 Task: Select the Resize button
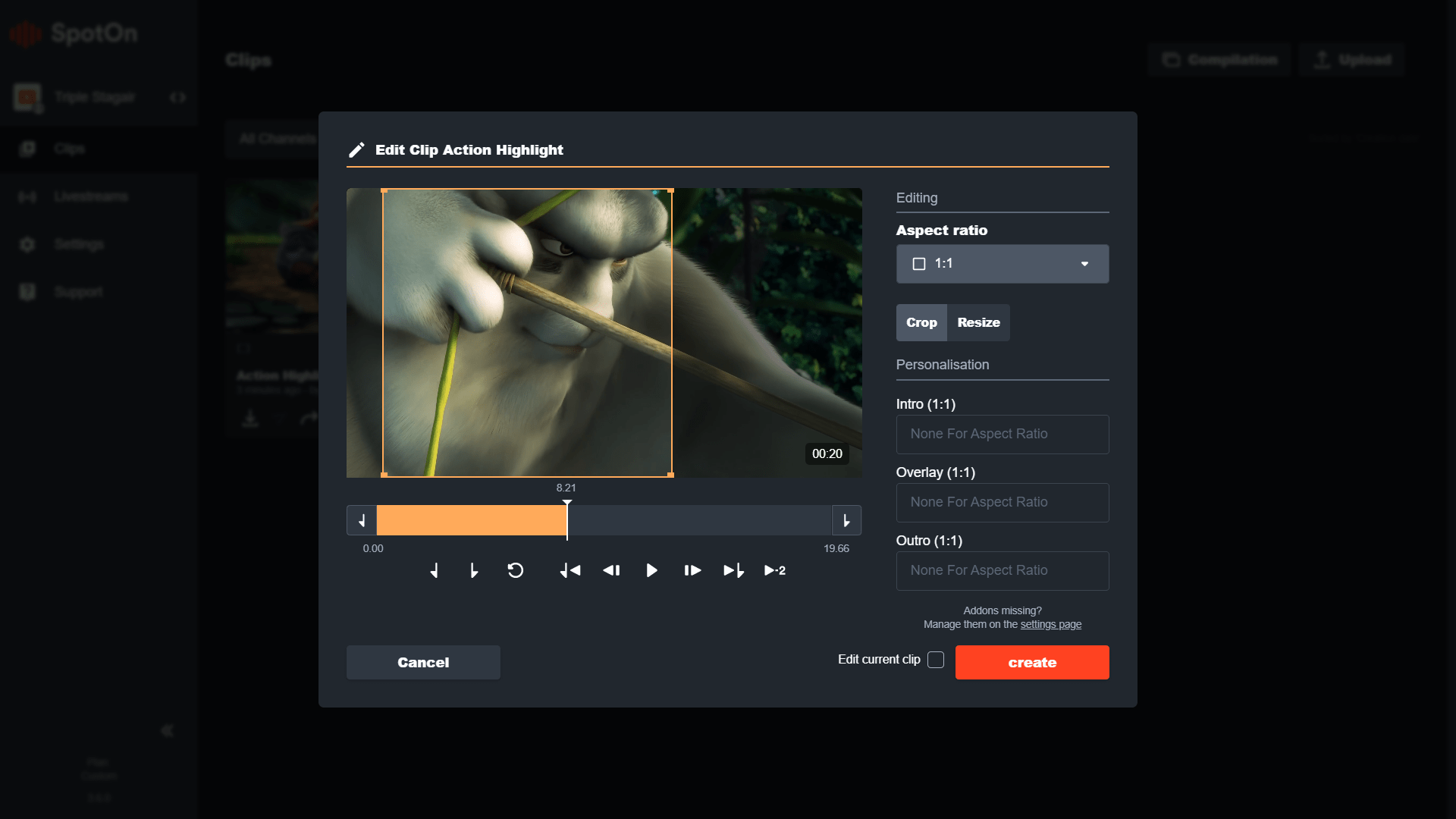[x=978, y=322]
